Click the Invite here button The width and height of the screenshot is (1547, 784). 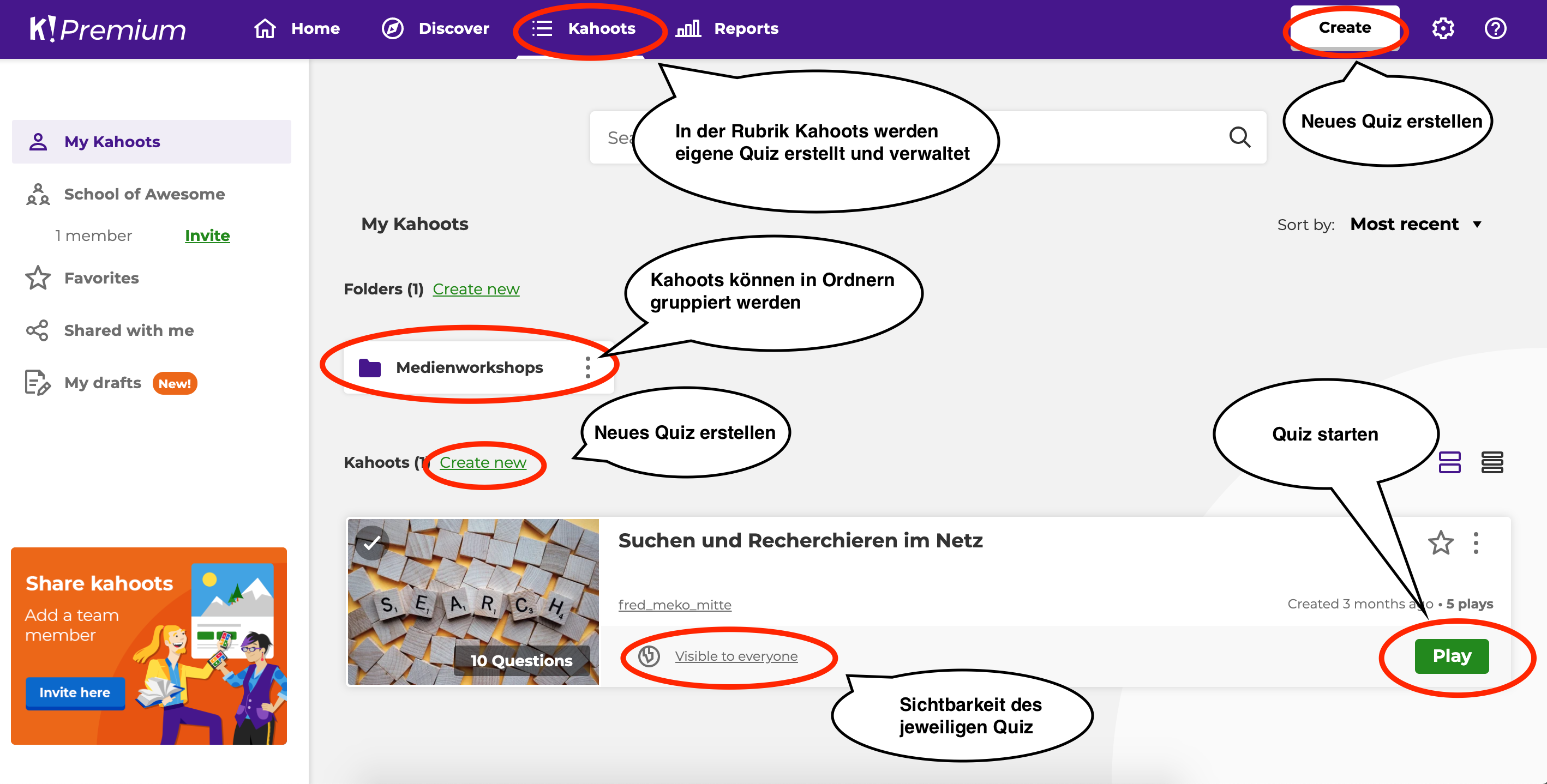(x=75, y=692)
